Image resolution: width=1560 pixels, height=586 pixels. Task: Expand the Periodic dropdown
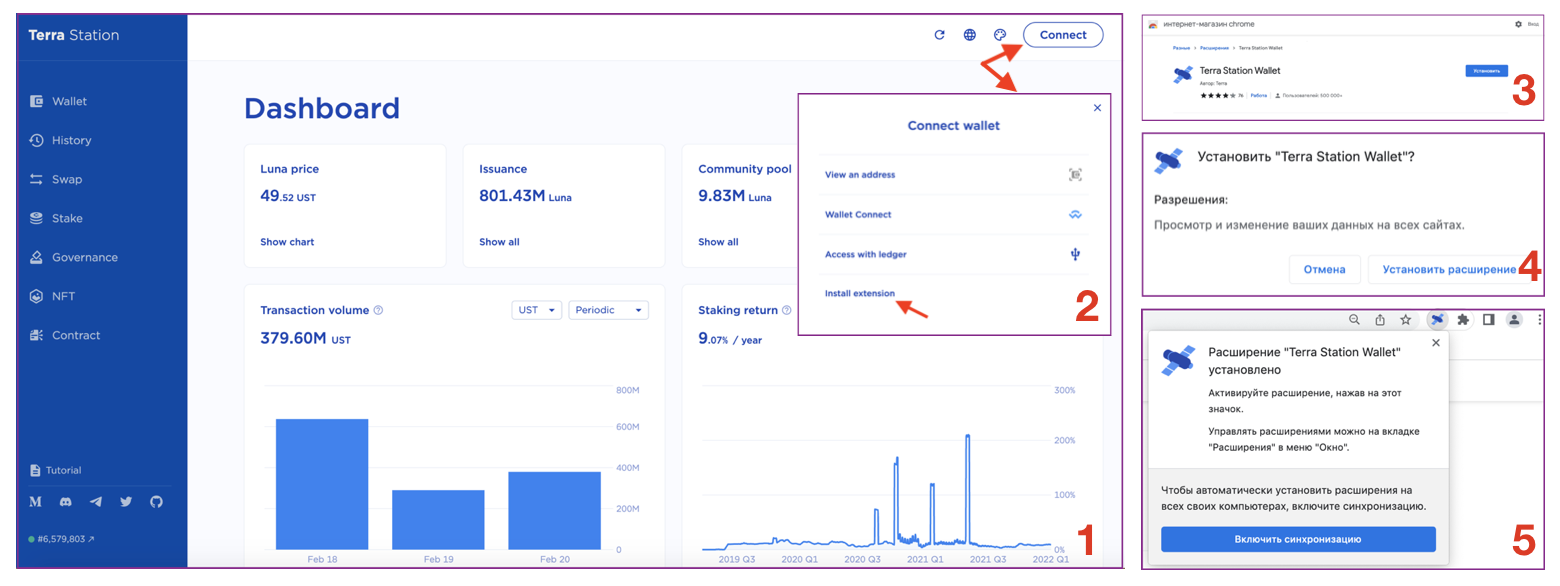click(608, 310)
